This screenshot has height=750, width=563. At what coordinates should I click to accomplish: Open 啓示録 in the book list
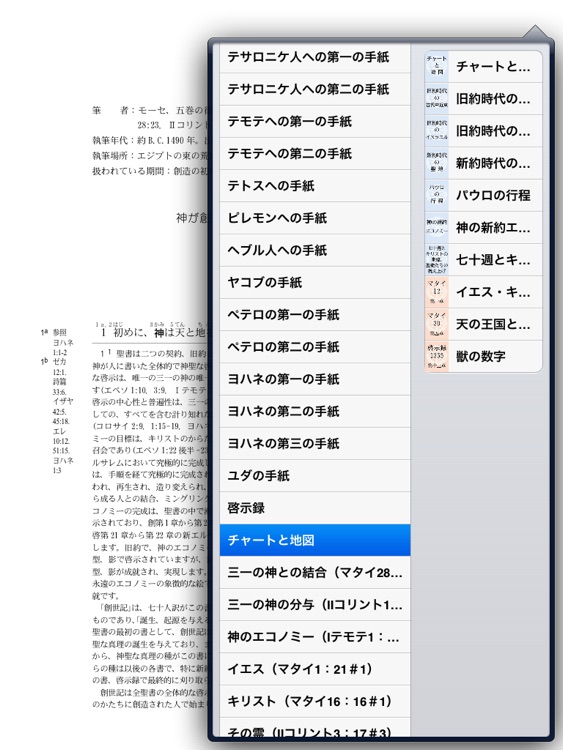[x=315, y=508]
